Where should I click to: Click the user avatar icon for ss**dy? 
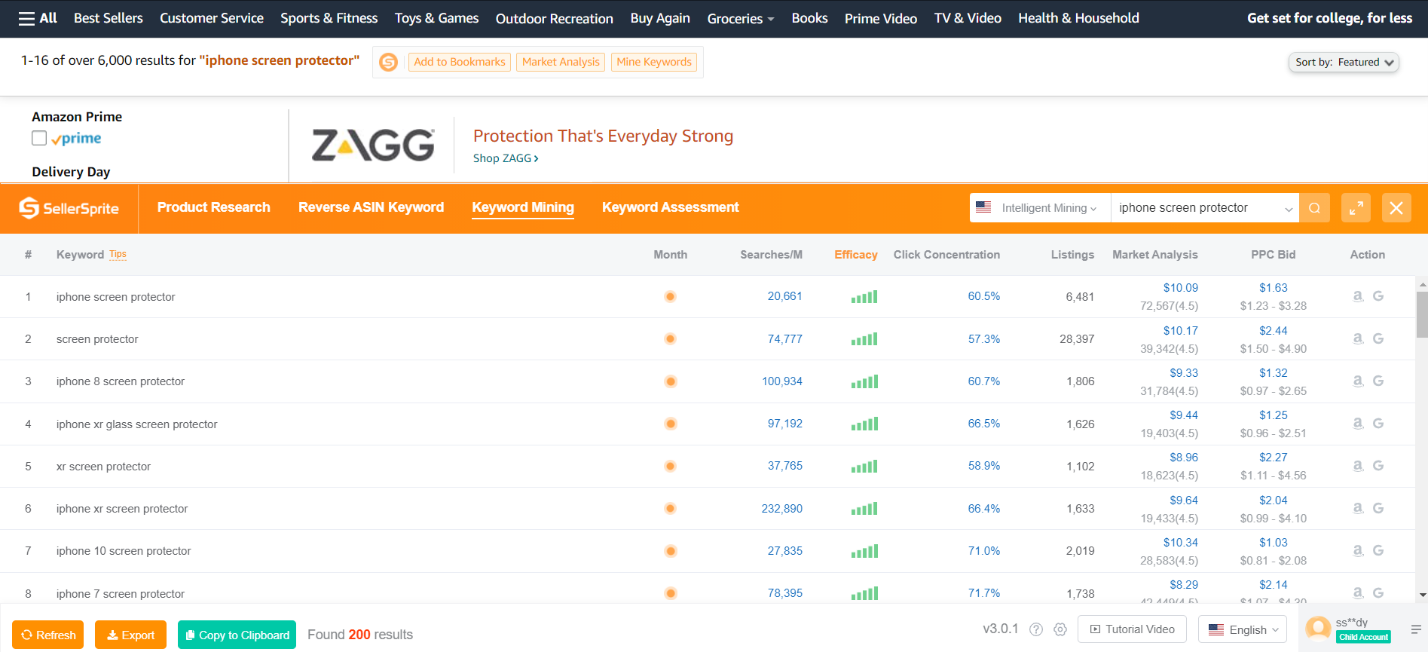1319,628
